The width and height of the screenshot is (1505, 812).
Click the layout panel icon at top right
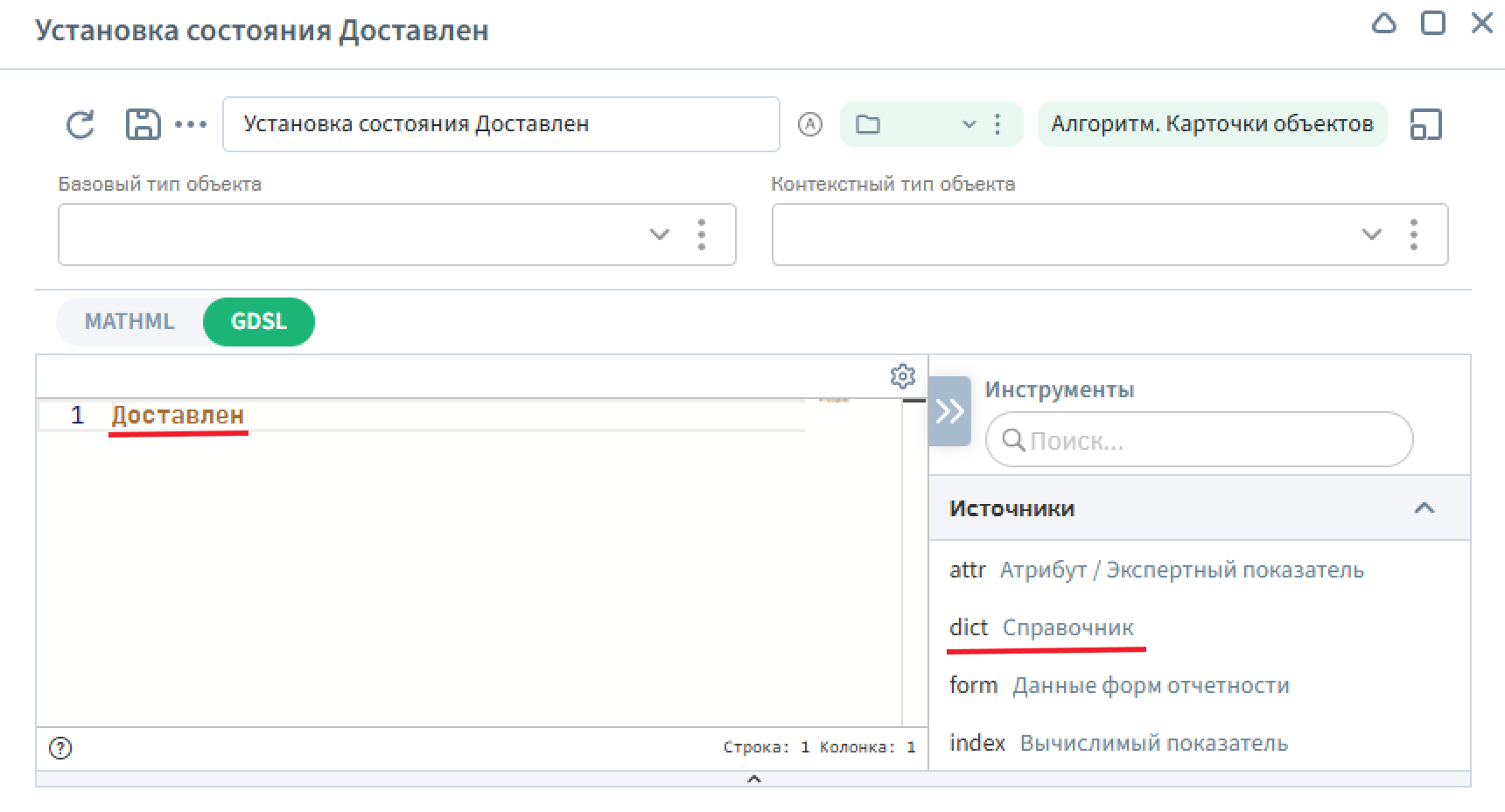[1425, 124]
